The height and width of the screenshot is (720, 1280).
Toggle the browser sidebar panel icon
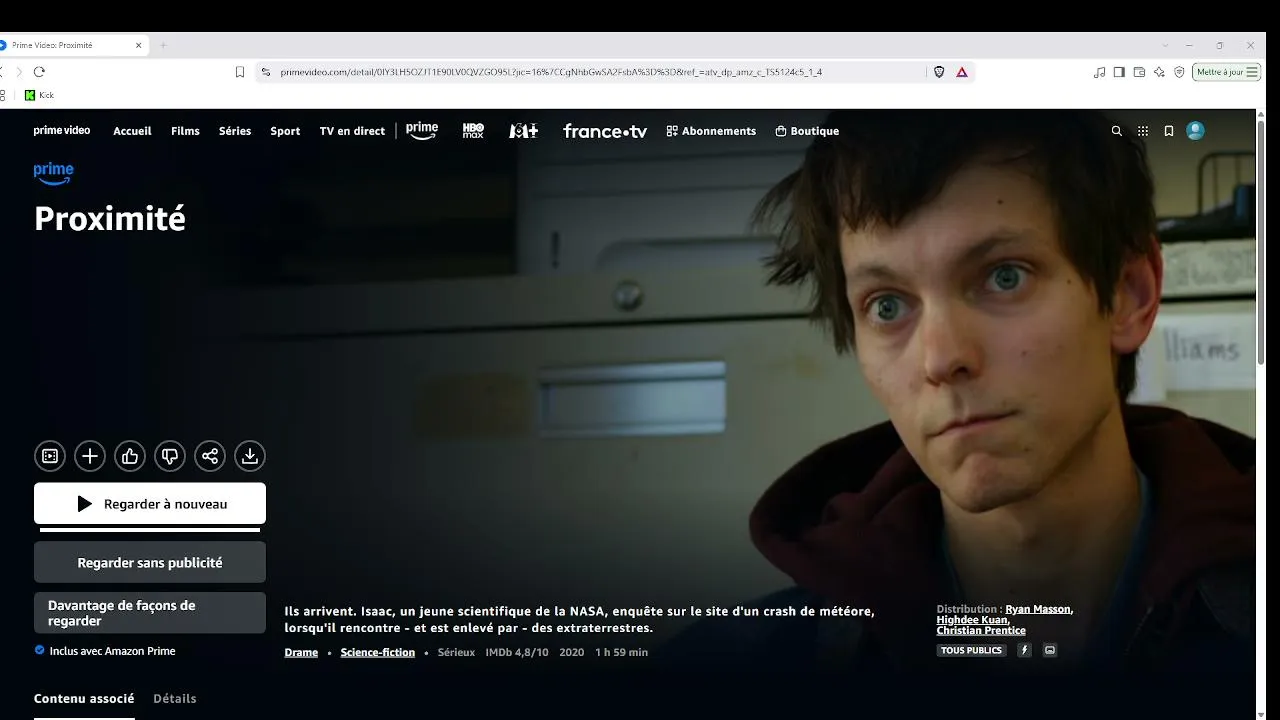click(x=1119, y=72)
